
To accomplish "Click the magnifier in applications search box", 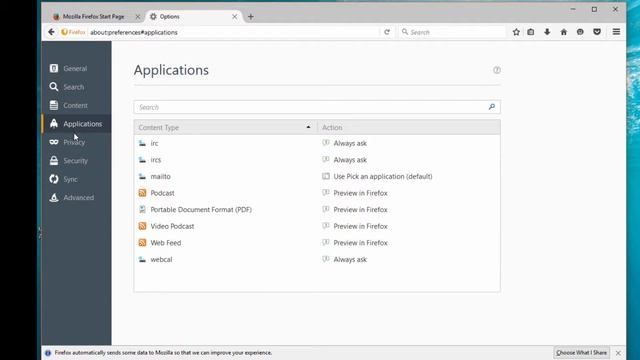I will click(x=492, y=107).
